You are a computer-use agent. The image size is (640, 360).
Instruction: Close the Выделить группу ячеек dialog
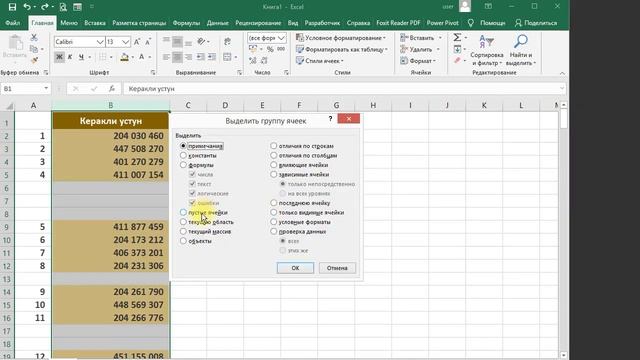coord(349,119)
